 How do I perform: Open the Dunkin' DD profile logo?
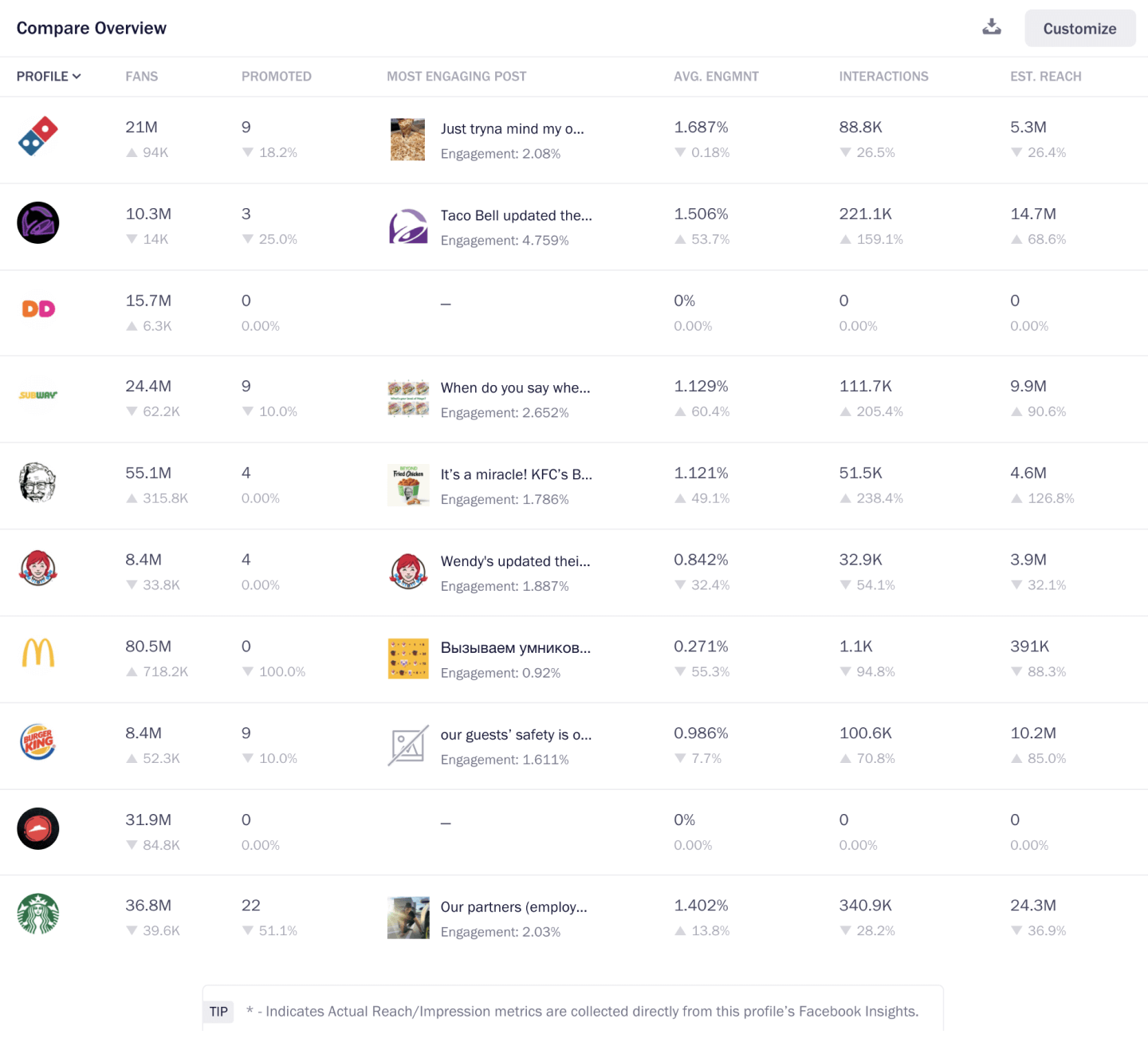[38, 309]
